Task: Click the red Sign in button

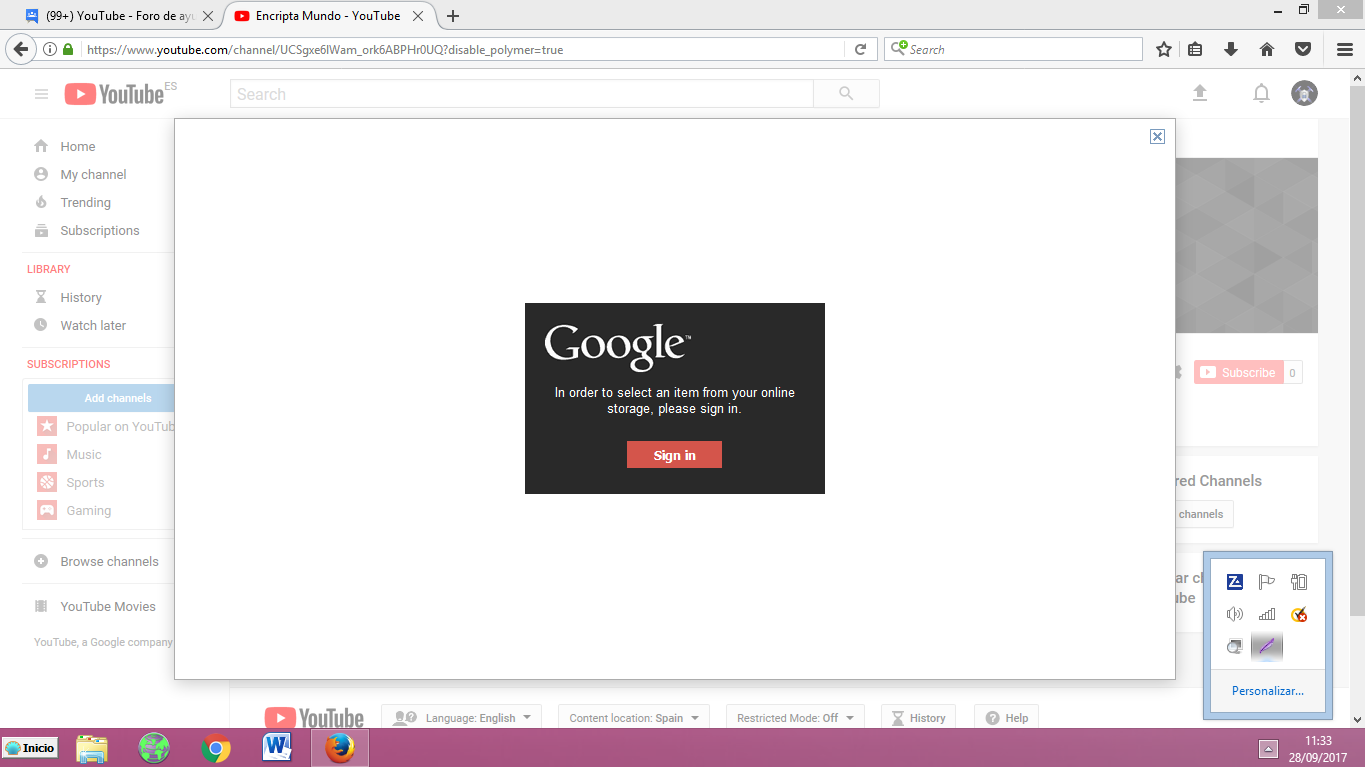Action: pyautogui.click(x=674, y=455)
